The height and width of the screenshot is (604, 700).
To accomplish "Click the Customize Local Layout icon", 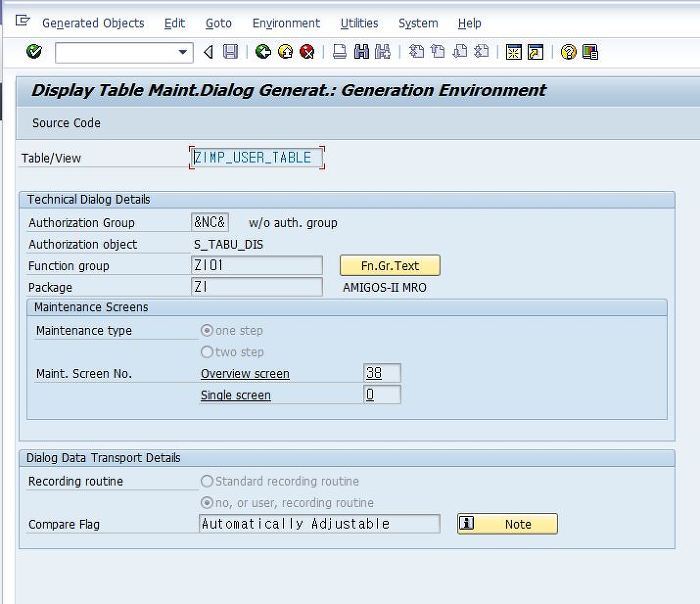I will click(x=590, y=52).
